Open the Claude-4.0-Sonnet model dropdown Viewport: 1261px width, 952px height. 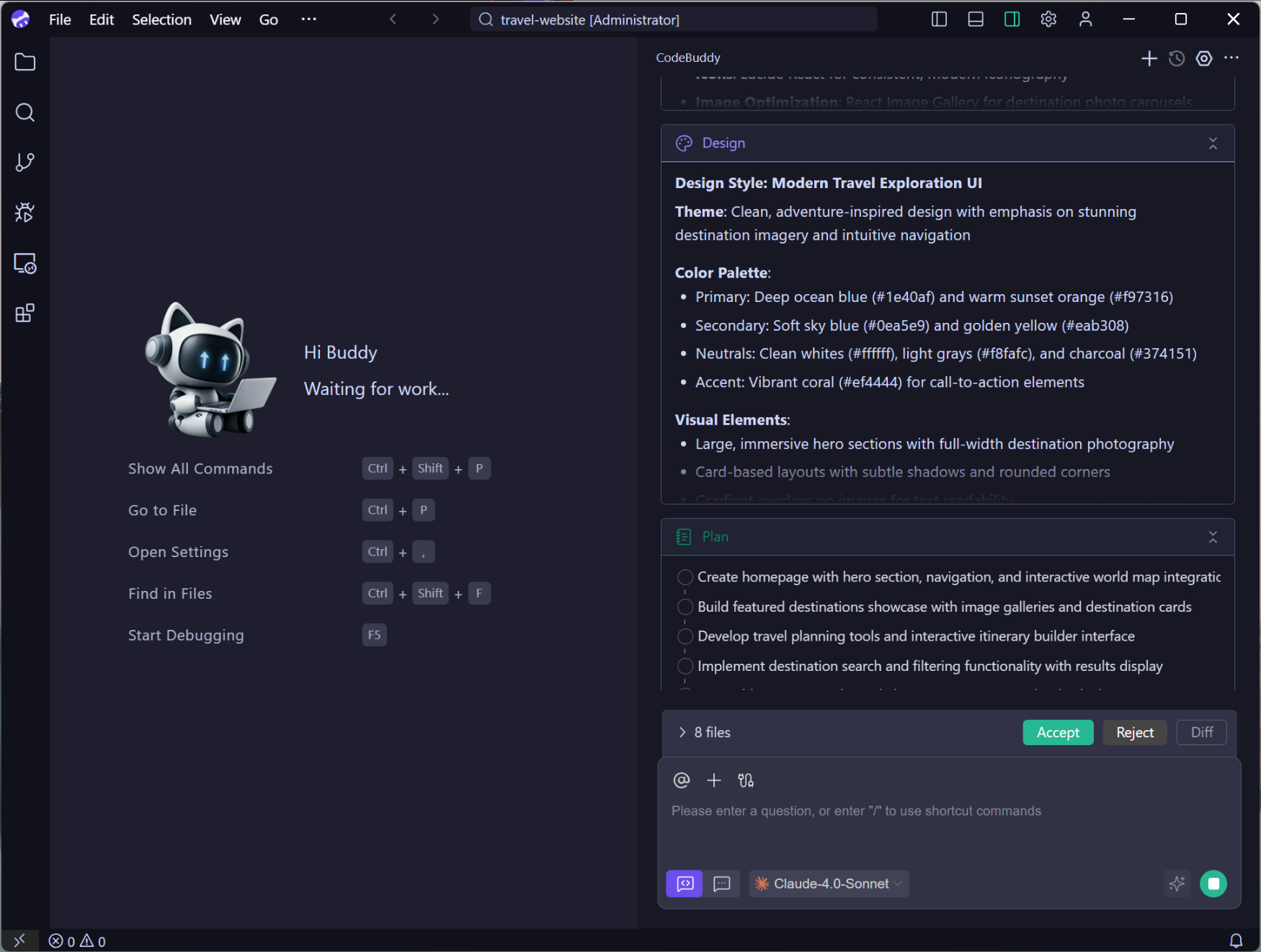point(828,884)
